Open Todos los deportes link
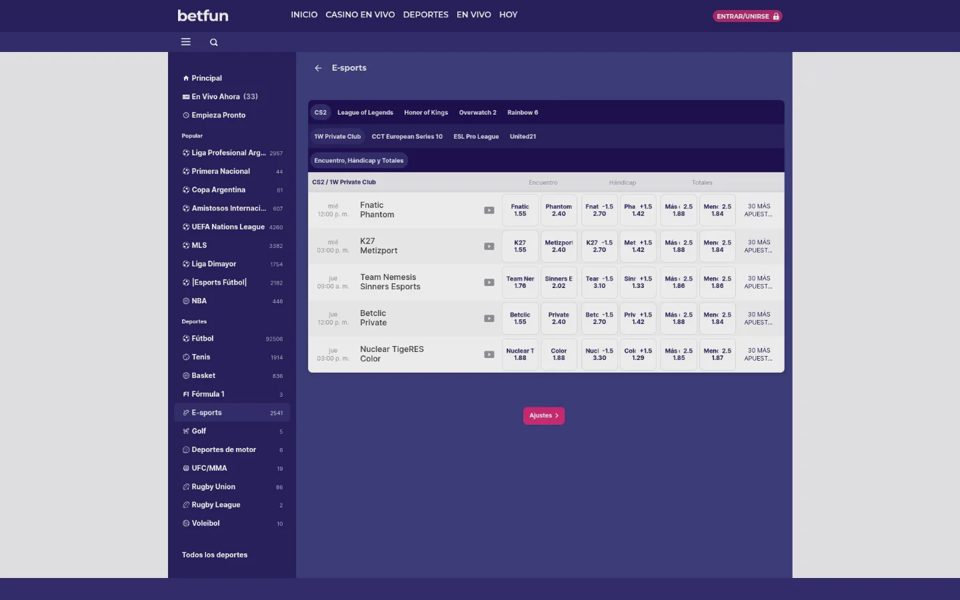The width and height of the screenshot is (960, 600). click(215, 555)
